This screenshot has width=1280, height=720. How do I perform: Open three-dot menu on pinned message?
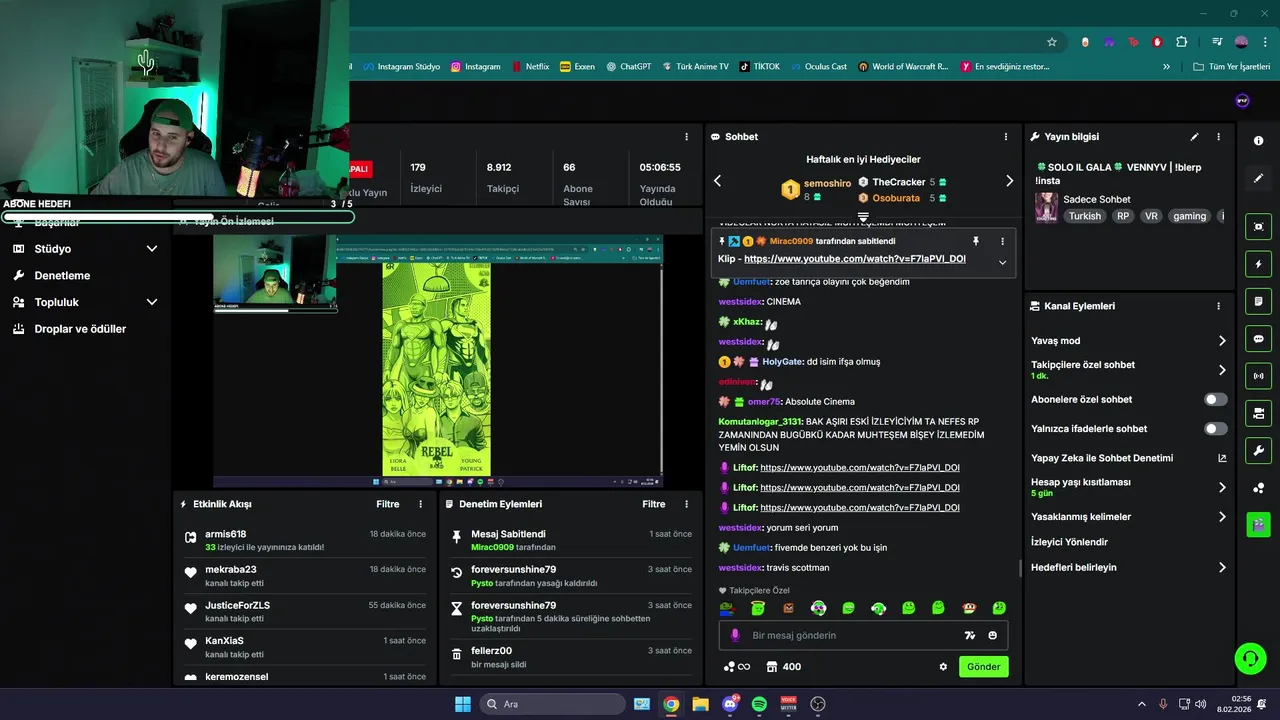(1002, 241)
